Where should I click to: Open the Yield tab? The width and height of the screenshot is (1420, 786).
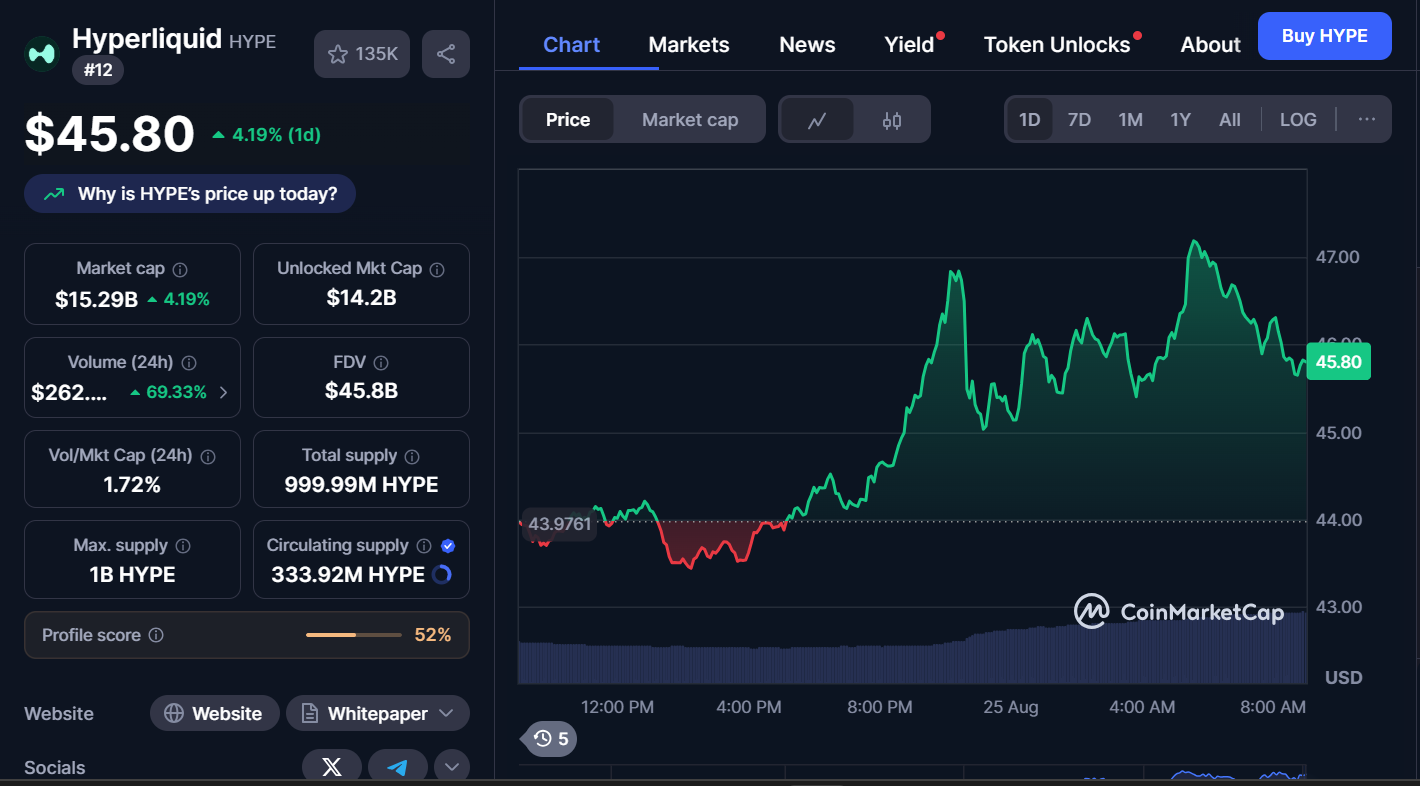[x=910, y=45]
